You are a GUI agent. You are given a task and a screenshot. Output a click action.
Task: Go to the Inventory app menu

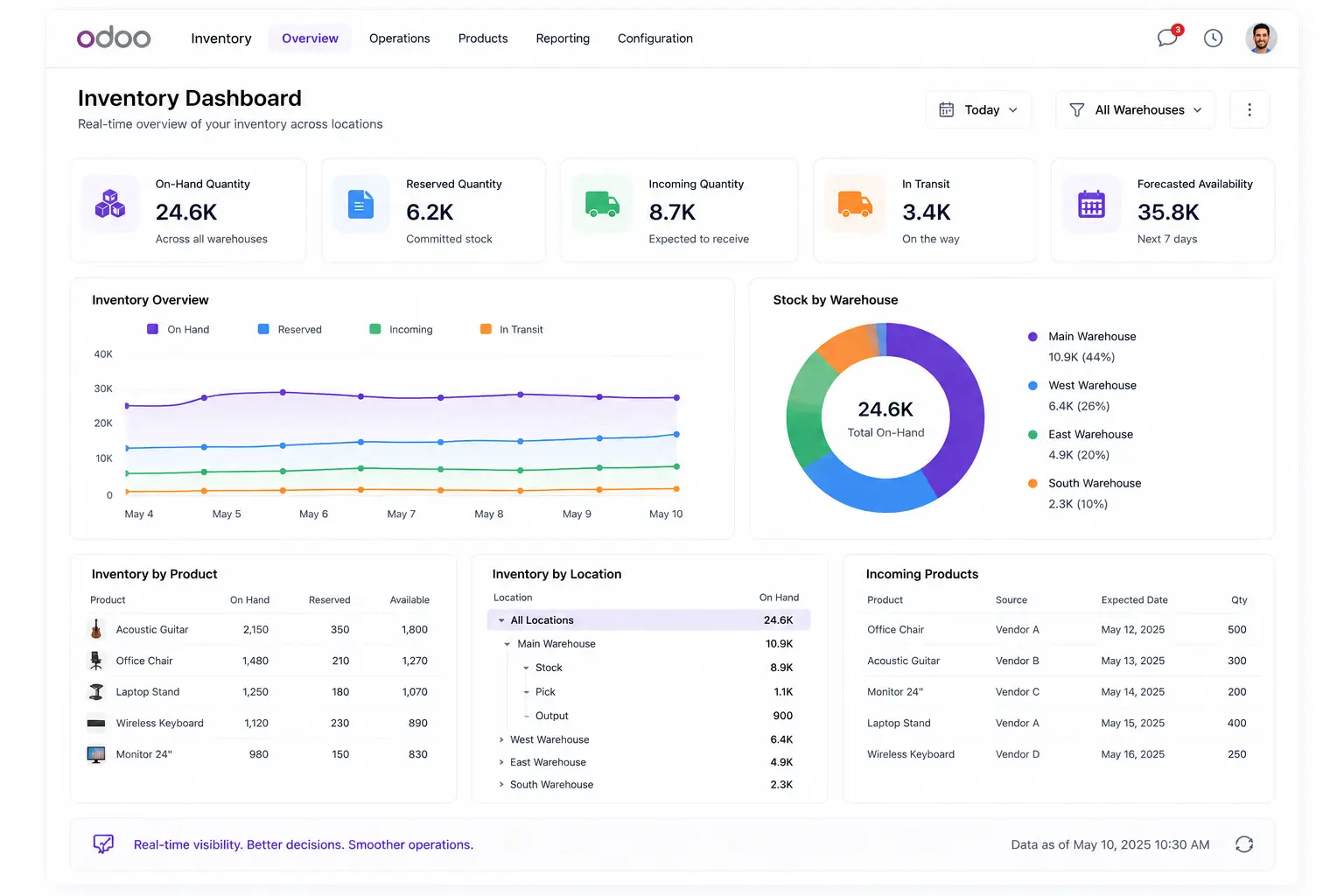pos(221,38)
